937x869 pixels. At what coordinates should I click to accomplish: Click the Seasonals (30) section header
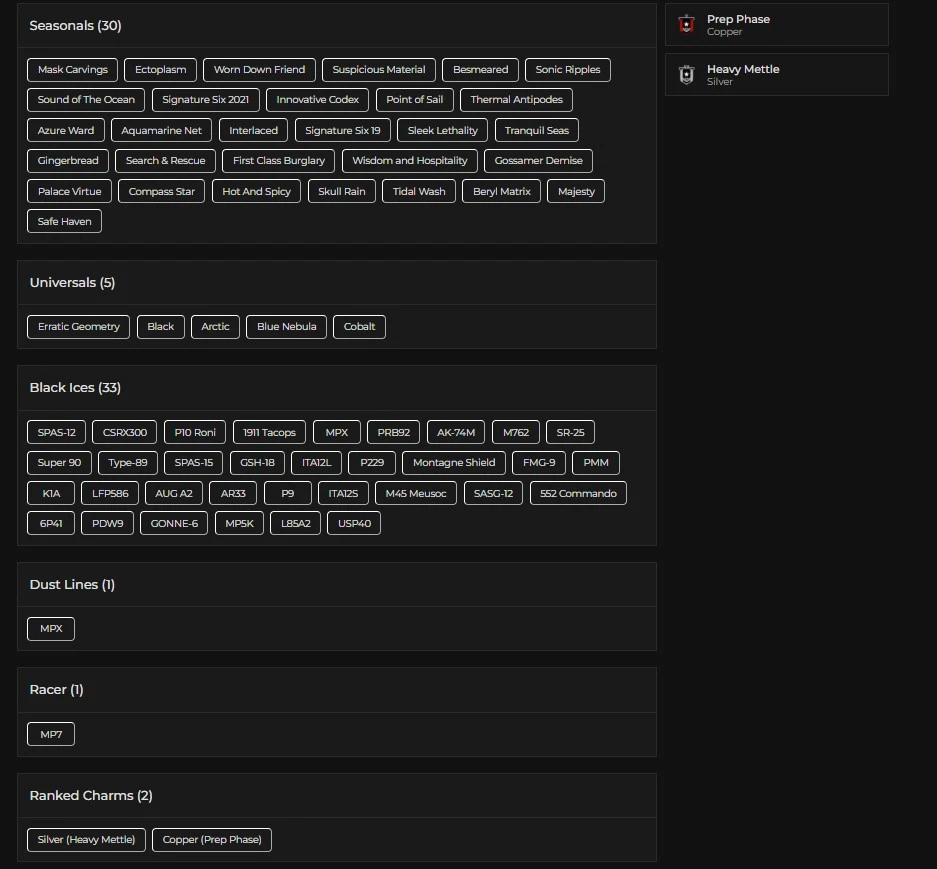coord(75,26)
